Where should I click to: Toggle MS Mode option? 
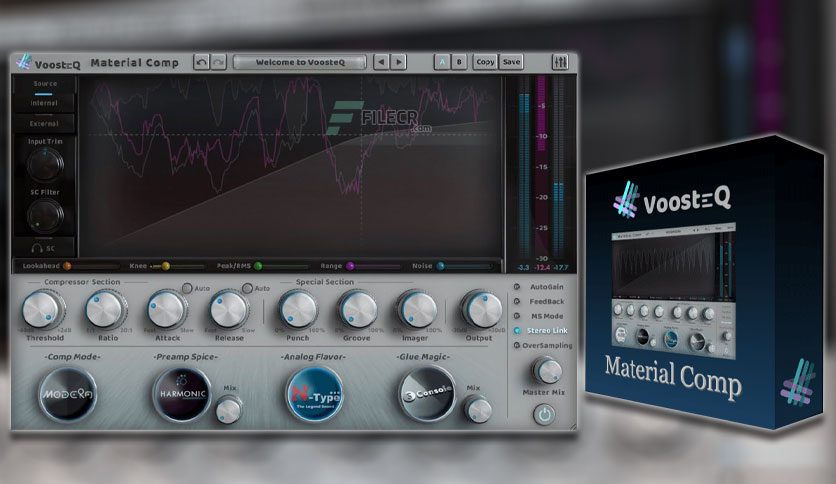(538, 316)
